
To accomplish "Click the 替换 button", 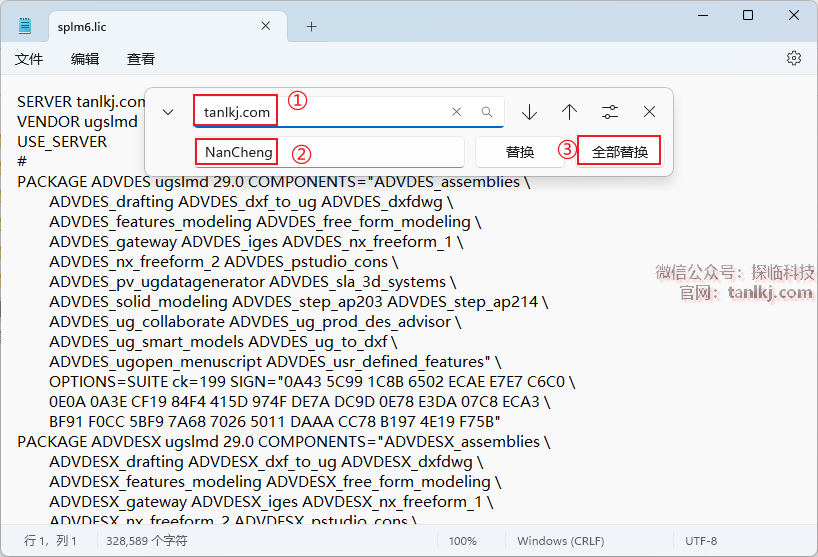I will tap(519, 152).
